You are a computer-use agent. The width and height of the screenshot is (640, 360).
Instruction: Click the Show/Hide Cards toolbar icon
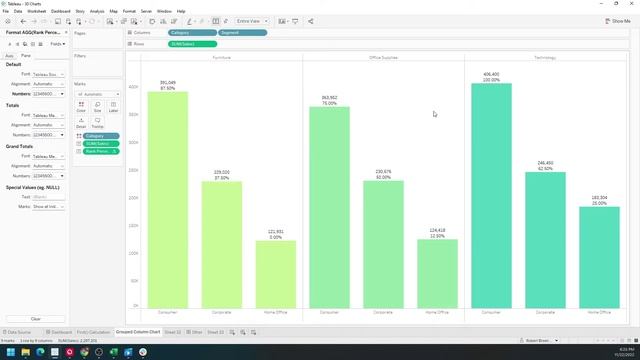[x=282, y=21]
